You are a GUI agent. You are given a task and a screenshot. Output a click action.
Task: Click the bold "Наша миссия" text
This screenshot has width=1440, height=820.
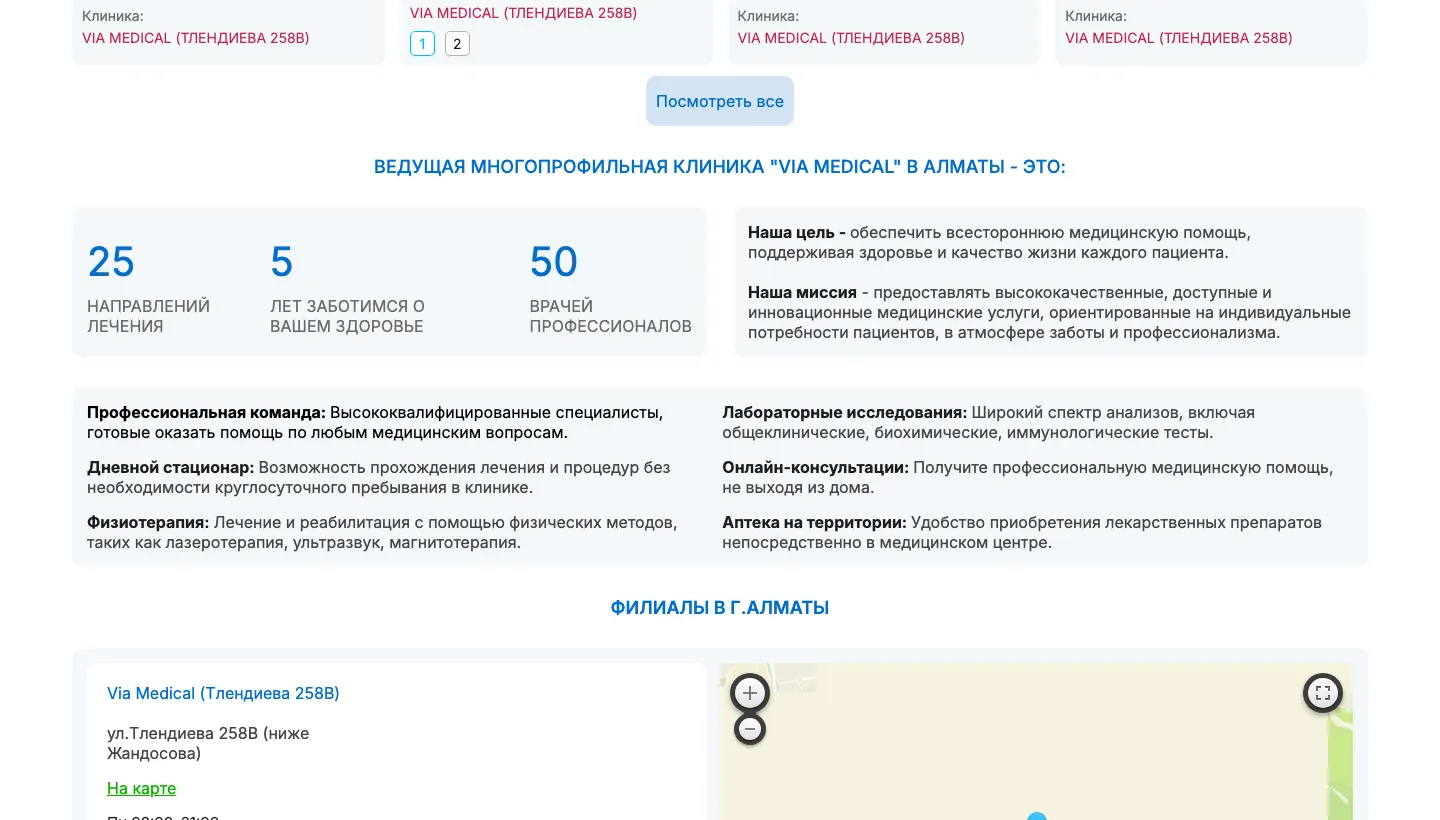click(802, 292)
